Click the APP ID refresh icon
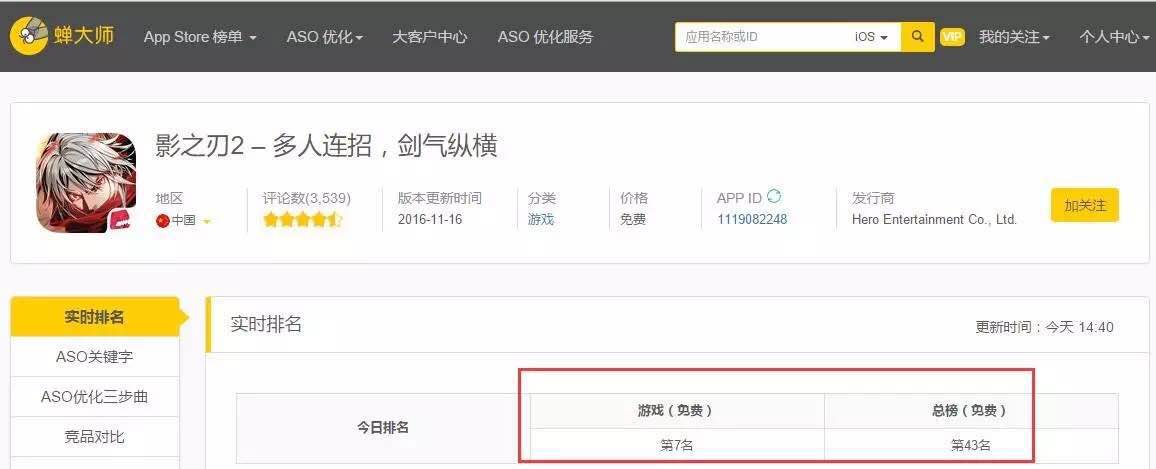This screenshot has height=469, width=1156. (774, 196)
